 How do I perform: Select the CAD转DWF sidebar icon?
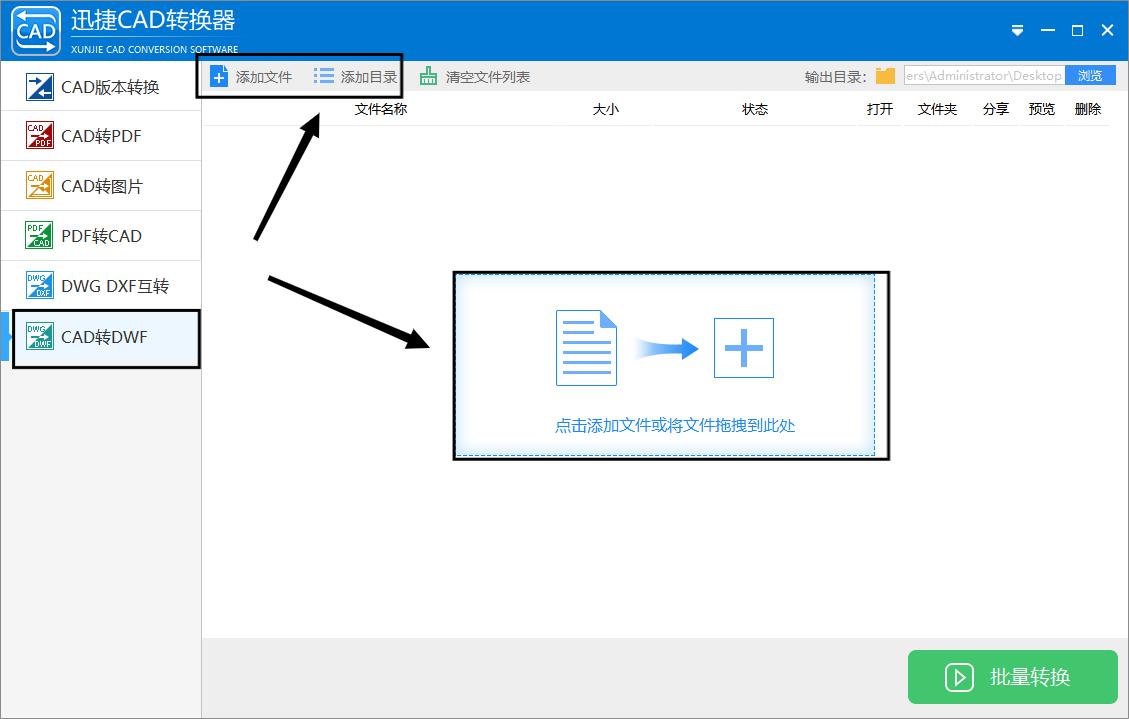pos(42,337)
